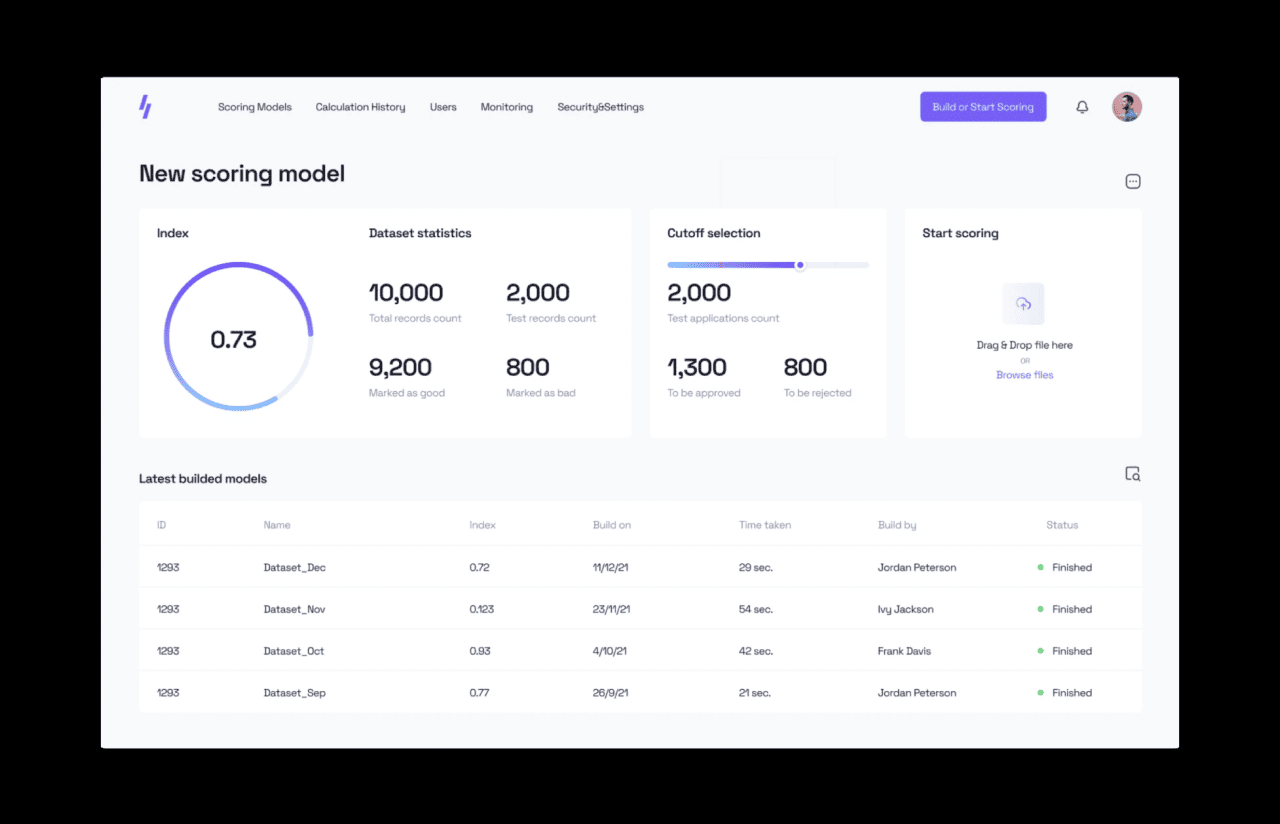Open the Users section
The image size is (1280, 824).
(443, 107)
